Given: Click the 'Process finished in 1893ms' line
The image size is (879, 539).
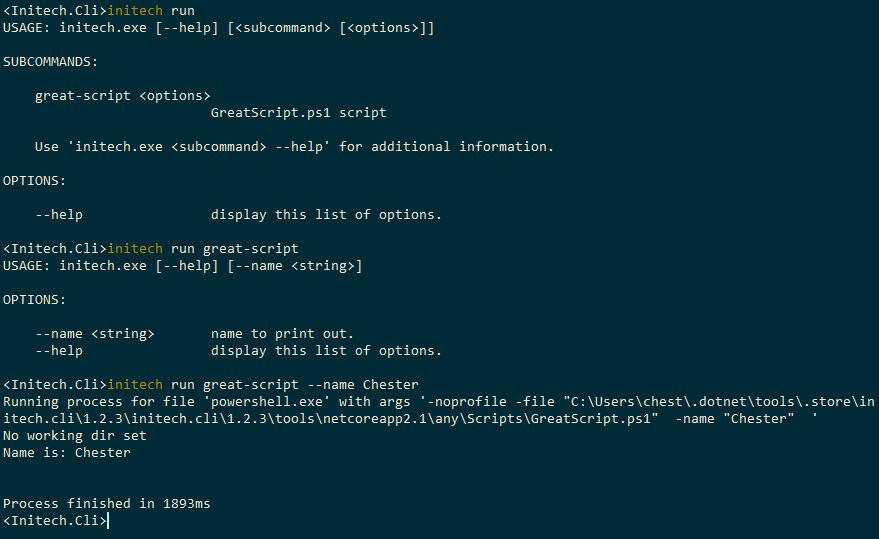Looking at the screenshot, I should point(106,503).
